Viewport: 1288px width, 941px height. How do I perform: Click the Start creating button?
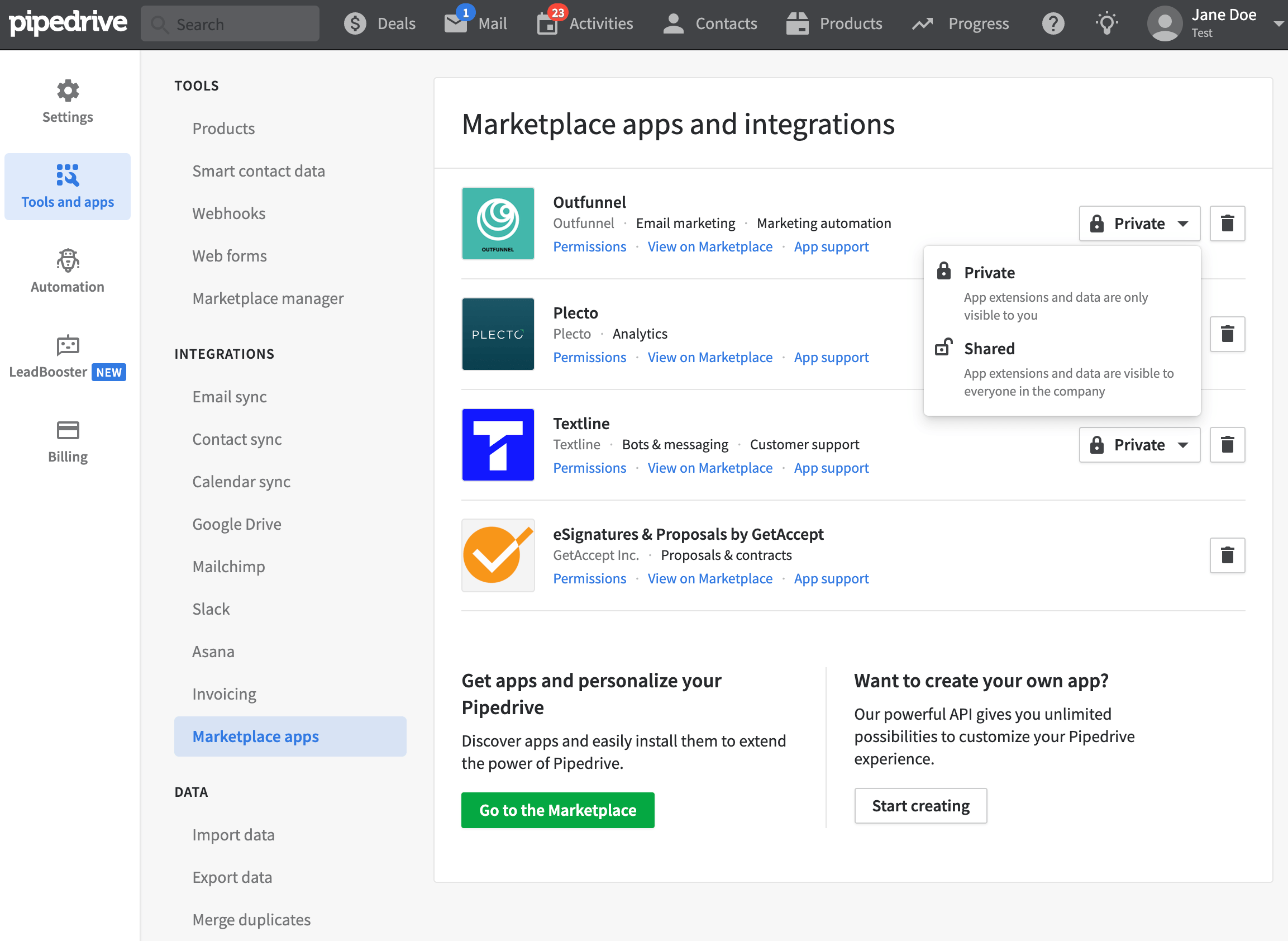(x=920, y=805)
